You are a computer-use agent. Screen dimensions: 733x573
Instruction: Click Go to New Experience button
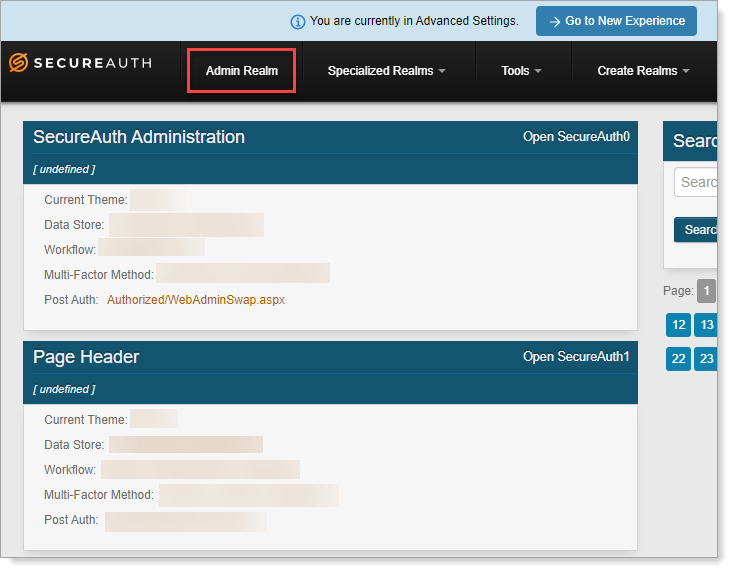616,21
